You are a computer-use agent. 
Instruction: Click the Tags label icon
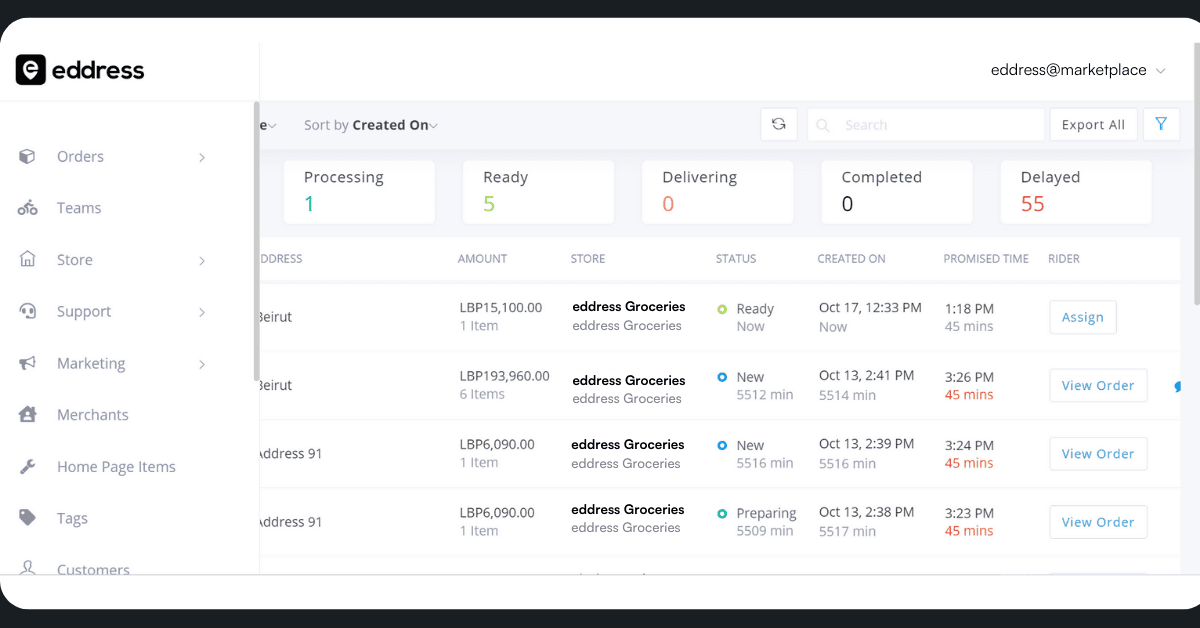(x=28, y=518)
